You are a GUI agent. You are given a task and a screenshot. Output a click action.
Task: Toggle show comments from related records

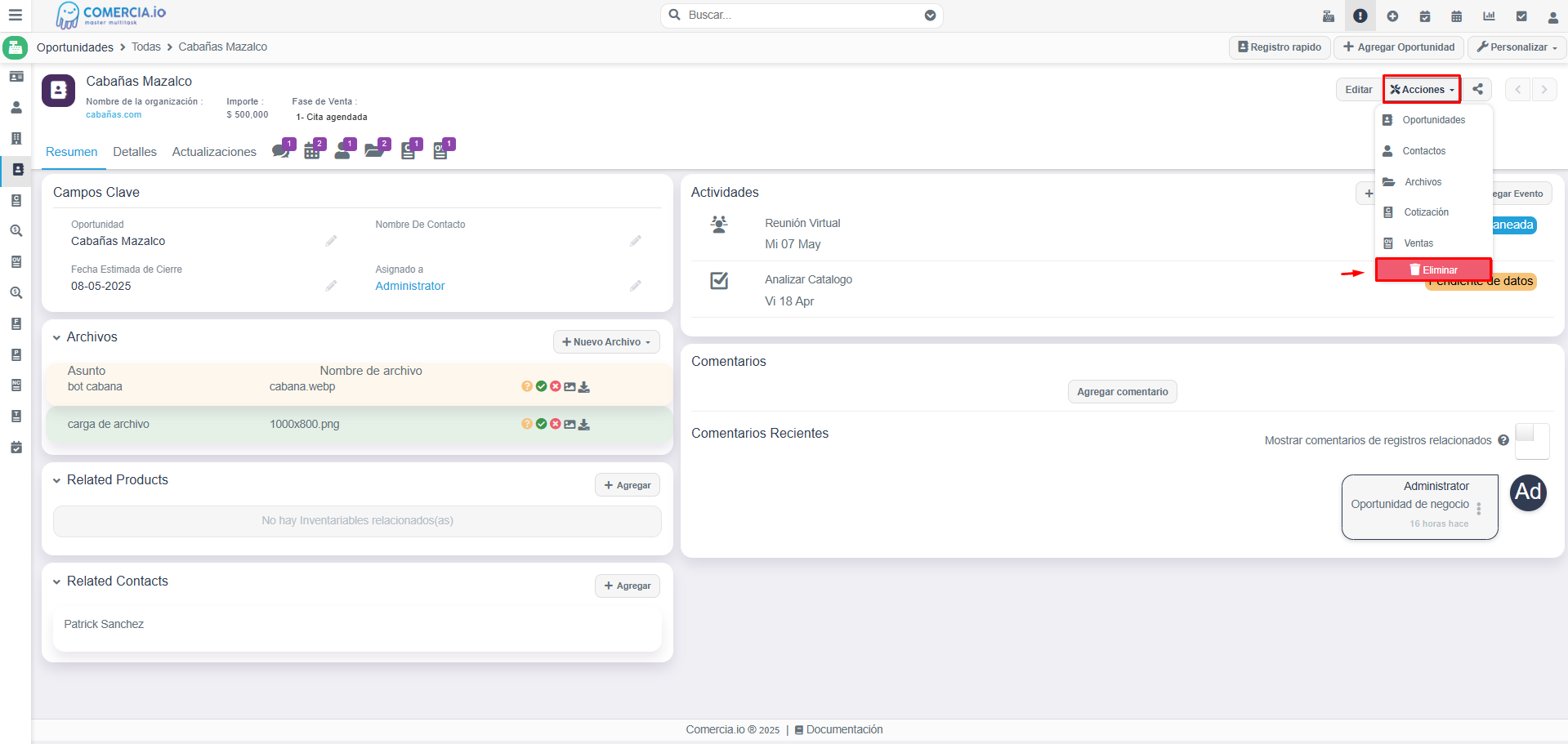pos(1531,440)
